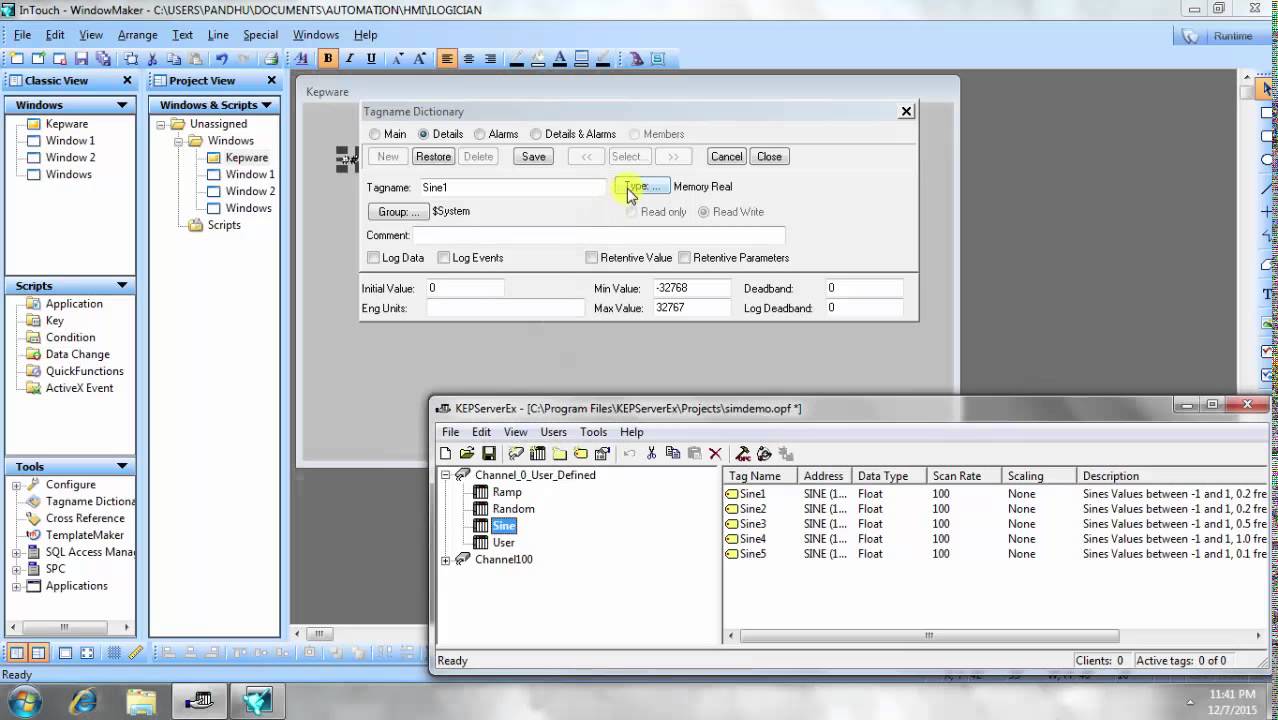Open the Tools menu in KEPServerEx
The height and width of the screenshot is (720, 1278).
coord(593,432)
